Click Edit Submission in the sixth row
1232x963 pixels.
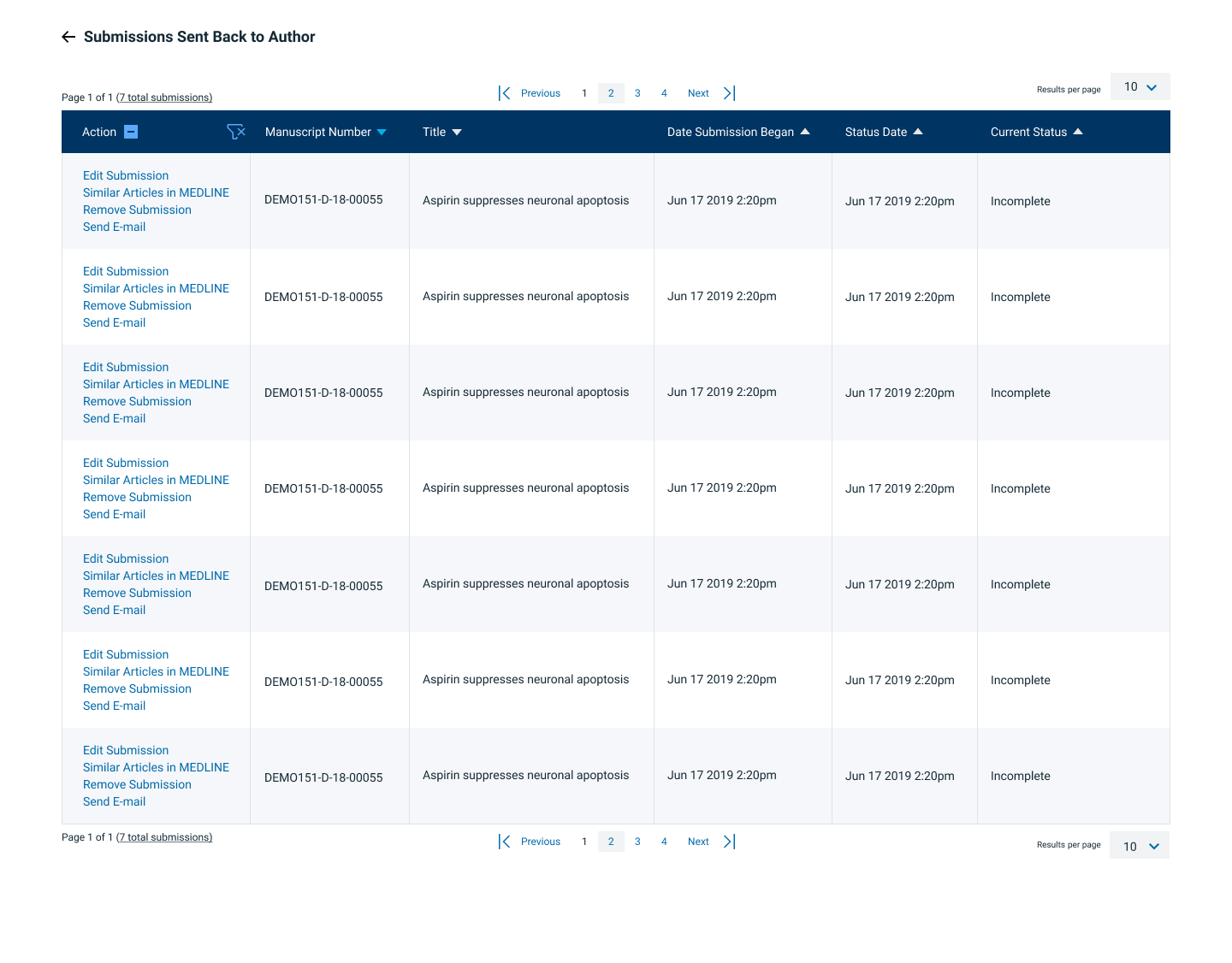(x=126, y=654)
